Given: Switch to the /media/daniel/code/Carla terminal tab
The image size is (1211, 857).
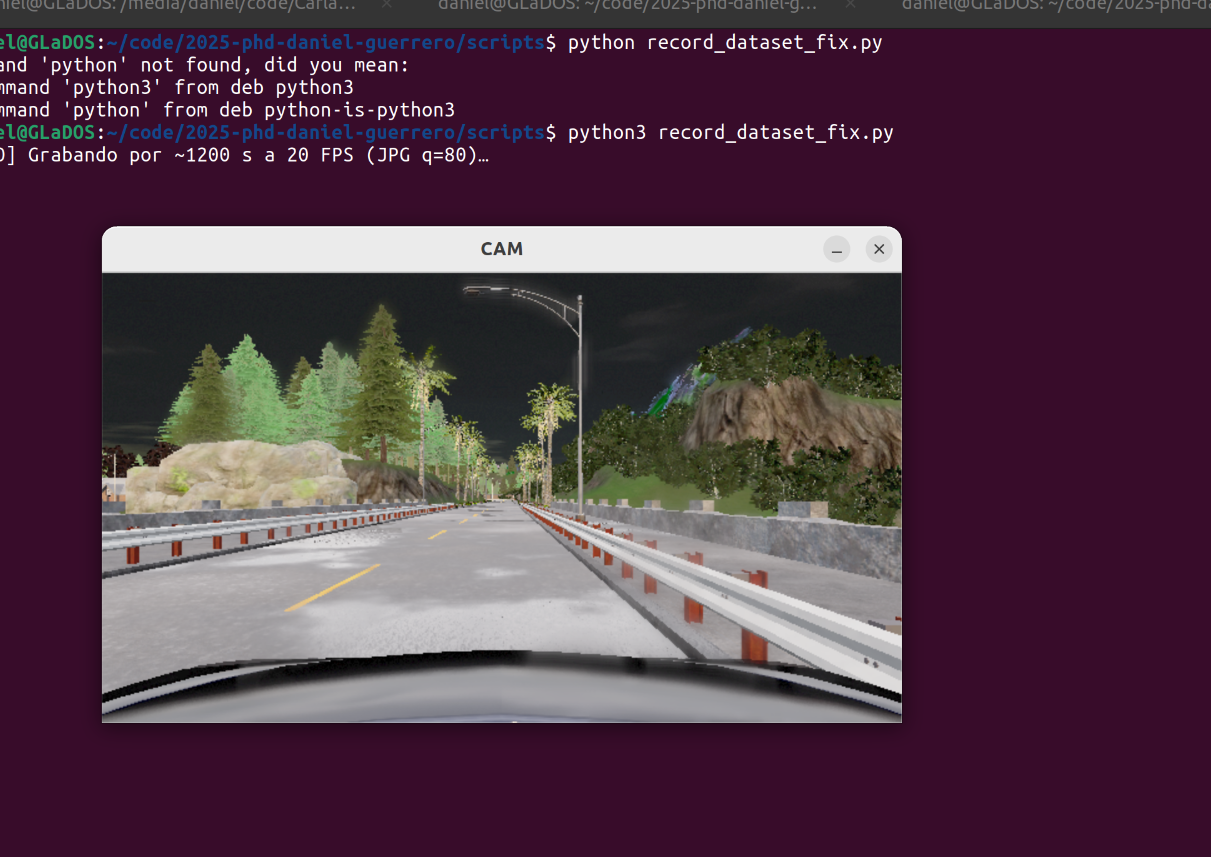Looking at the screenshot, I should 180,5.
